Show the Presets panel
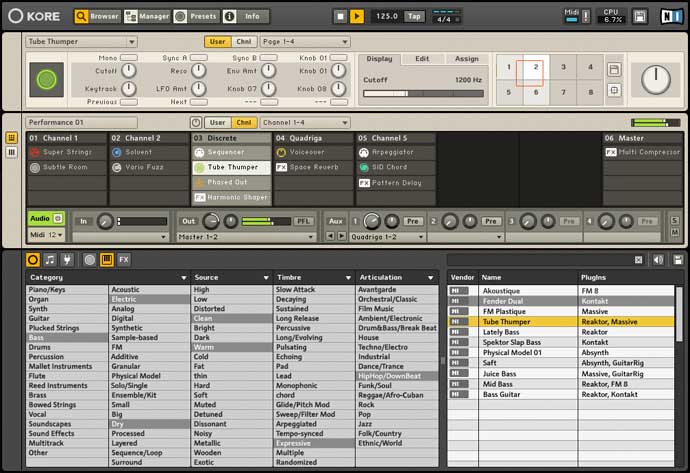Viewport: 690px width, 473px height. (196, 16)
